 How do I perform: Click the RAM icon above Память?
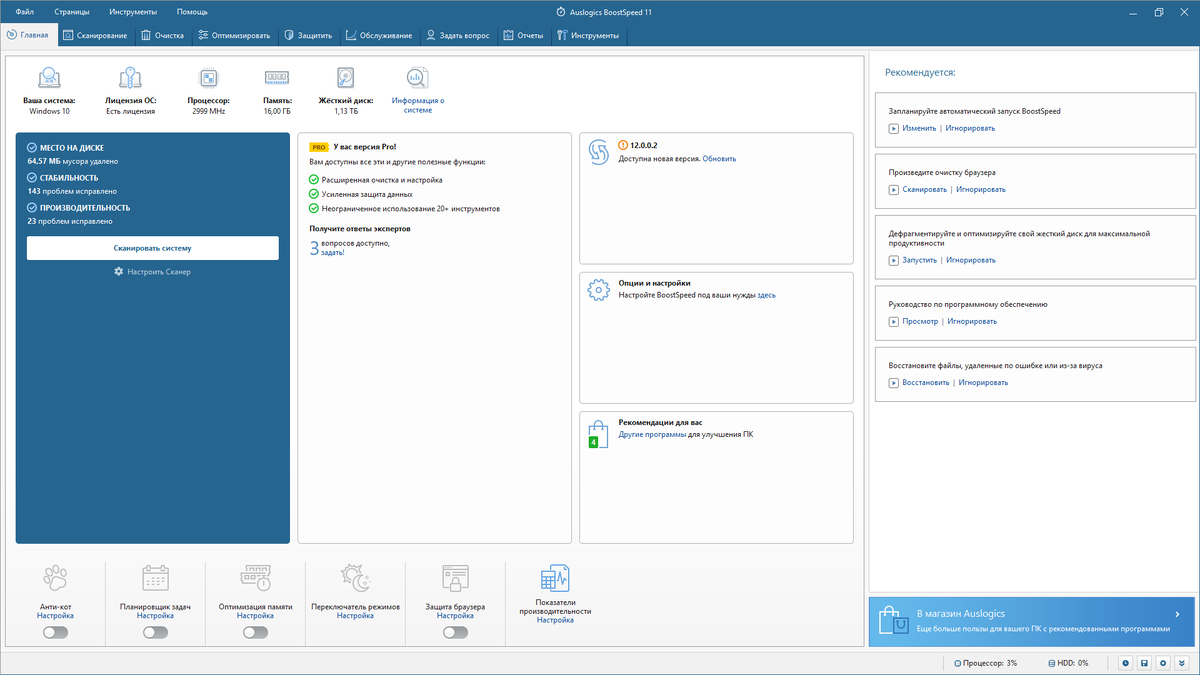[x=277, y=78]
